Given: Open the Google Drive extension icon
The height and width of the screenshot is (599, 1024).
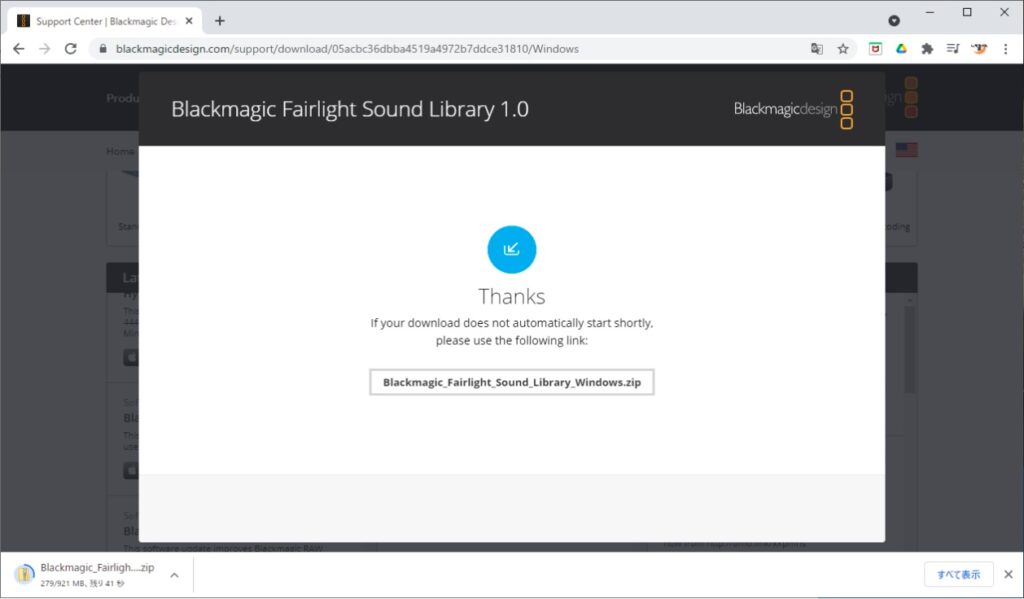Looking at the screenshot, I should (901, 47).
